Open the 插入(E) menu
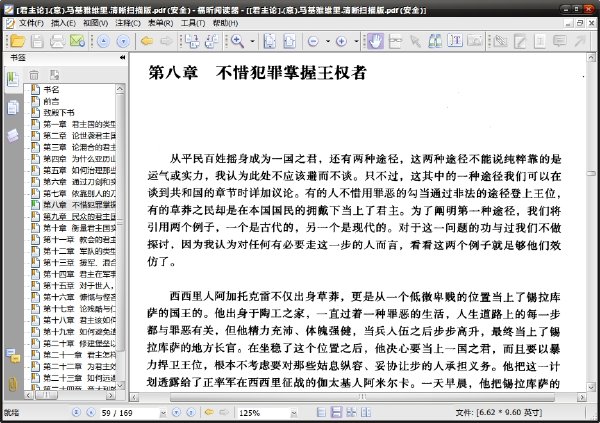Image resolution: width=600 pixels, height=423 pixels. (64, 23)
